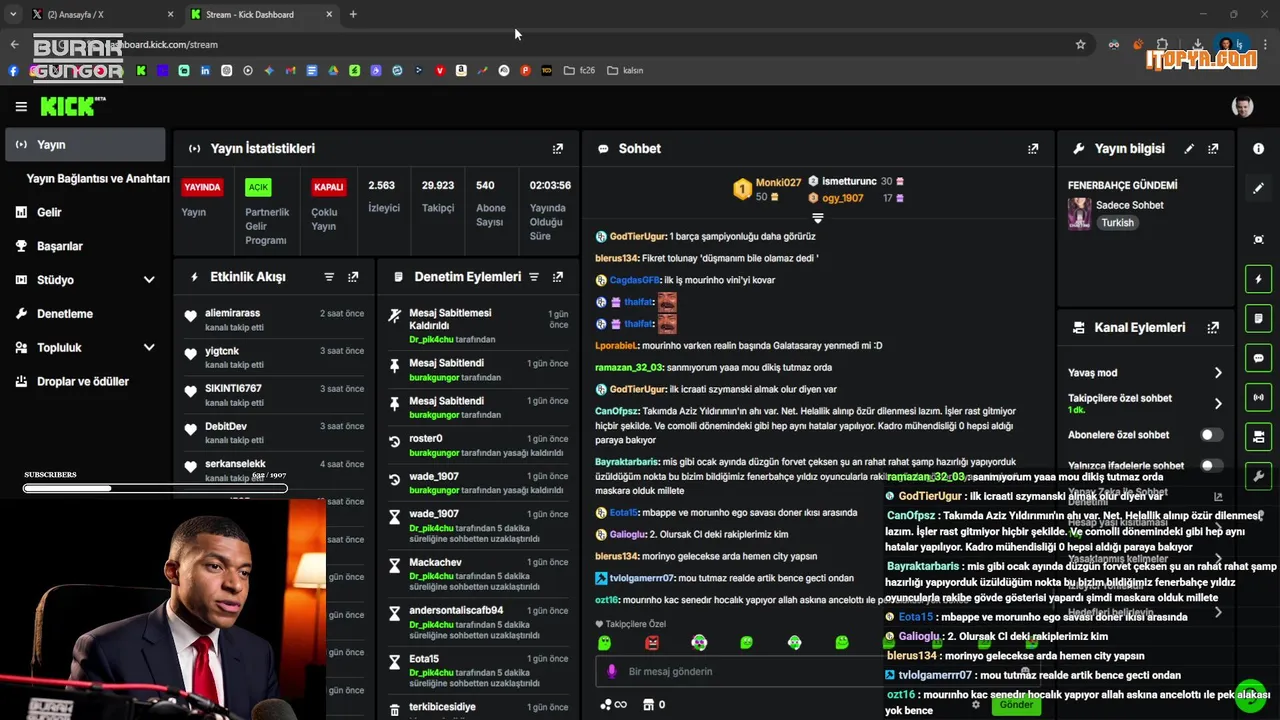Toggle the lightning bolt widget in right toolbar
This screenshot has height=720, width=1280.
(1258, 279)
